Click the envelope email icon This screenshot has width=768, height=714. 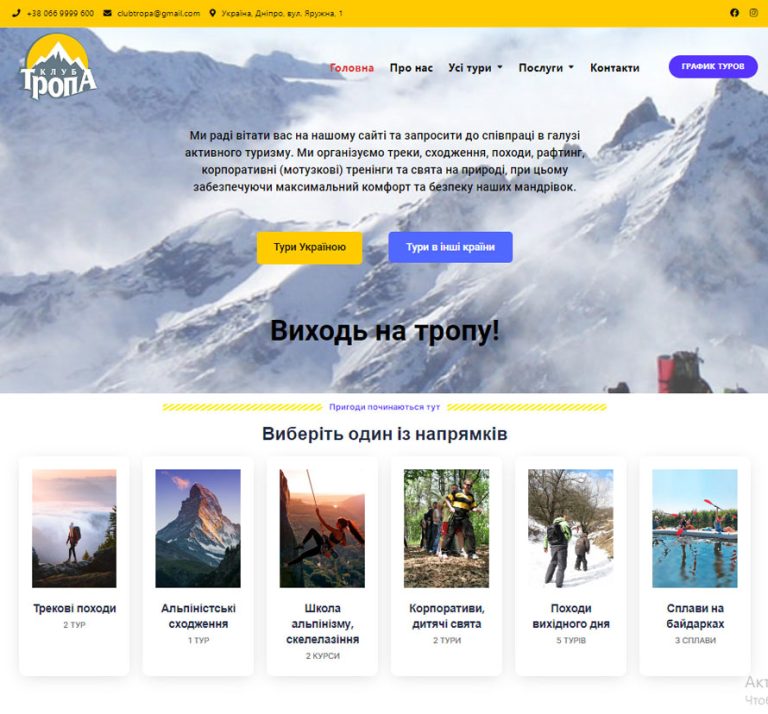[107, 14]
